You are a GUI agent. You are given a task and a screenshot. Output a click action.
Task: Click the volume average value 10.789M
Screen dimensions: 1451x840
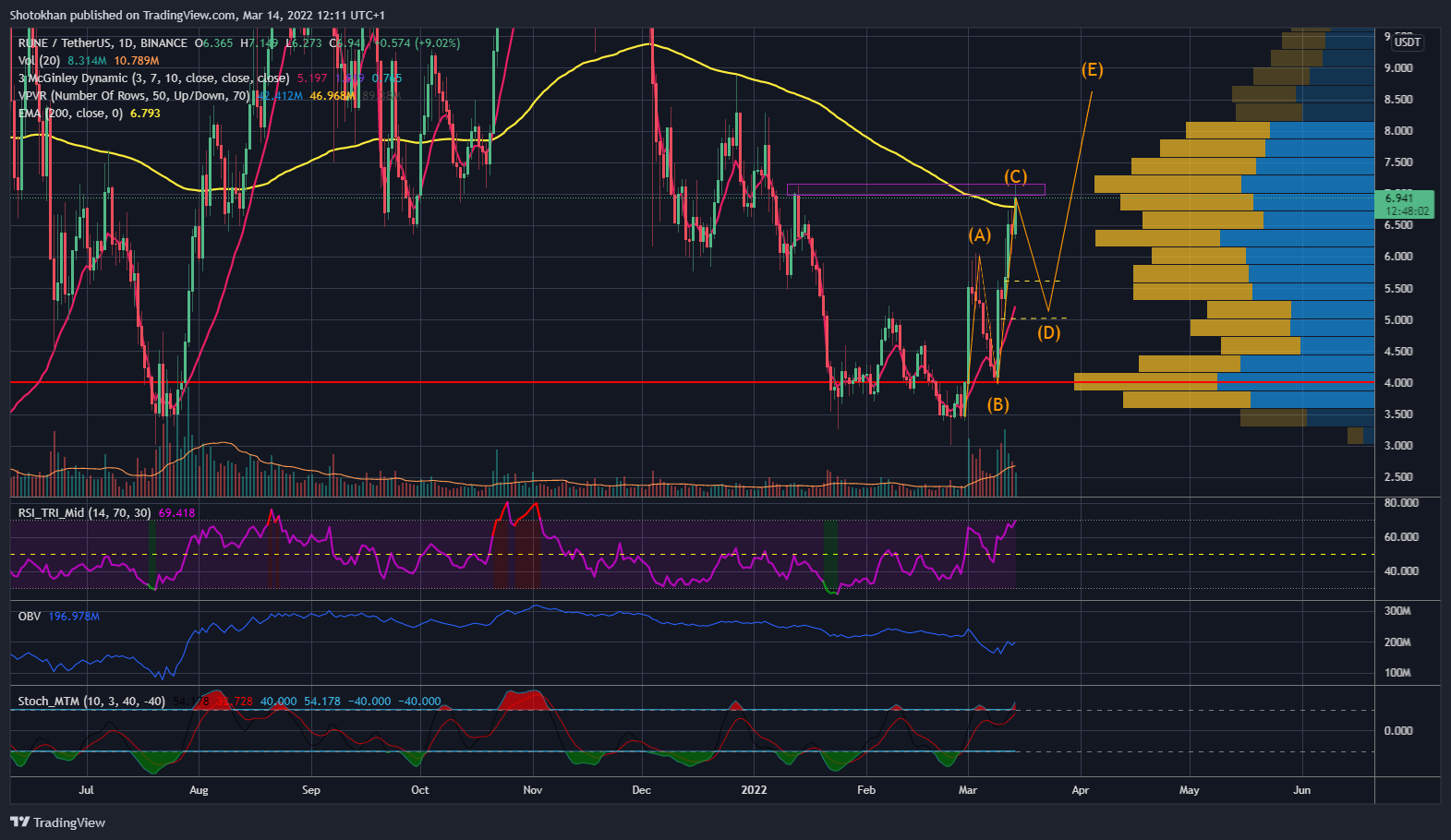click(x=137, y=61)
